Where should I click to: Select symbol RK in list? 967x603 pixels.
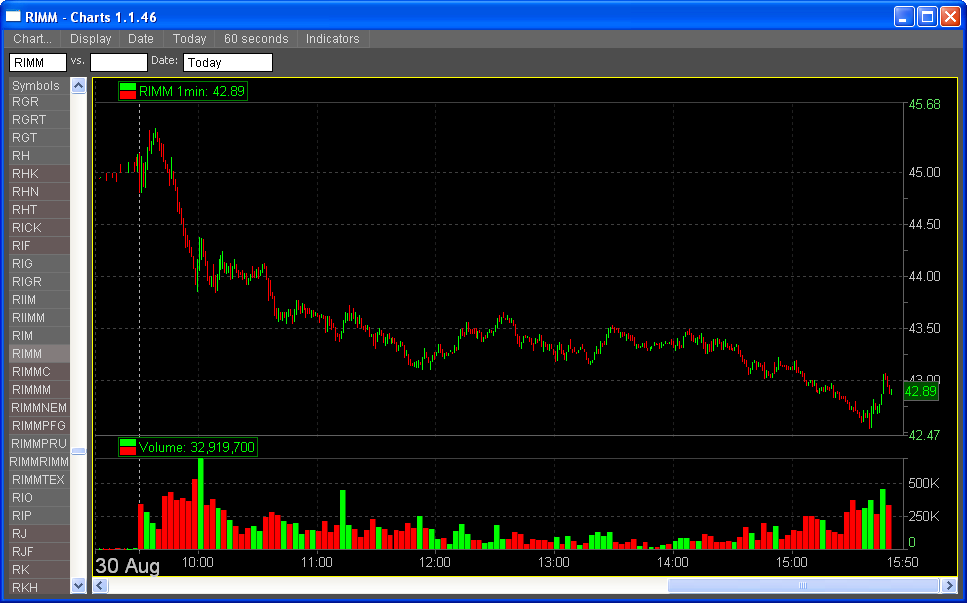pyautogui.click(x=39, y=570)
